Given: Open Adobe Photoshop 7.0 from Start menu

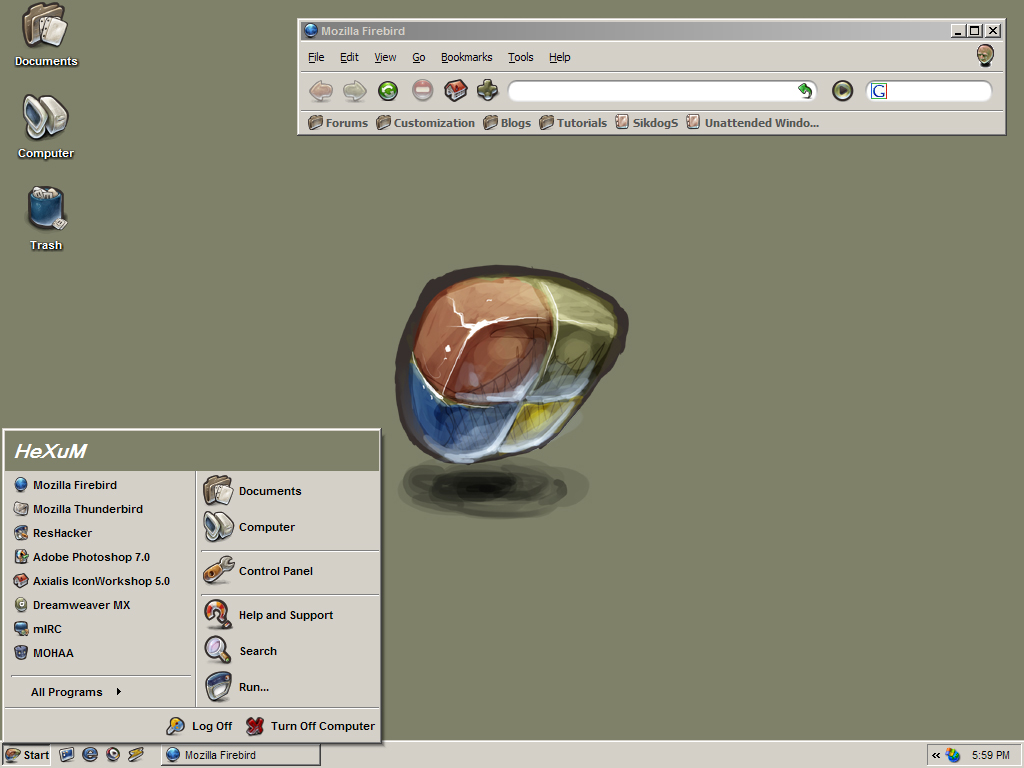Looking at the screenshot, I should pyautogui.click(x=91, y=557).
